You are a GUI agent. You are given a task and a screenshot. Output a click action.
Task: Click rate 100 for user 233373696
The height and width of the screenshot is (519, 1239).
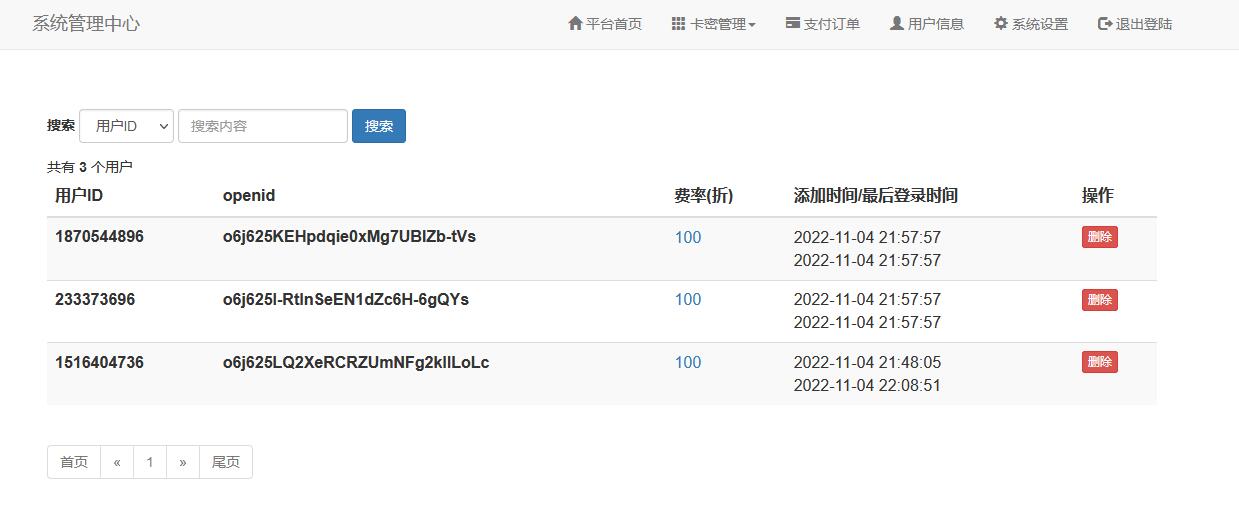pos(688,299)
